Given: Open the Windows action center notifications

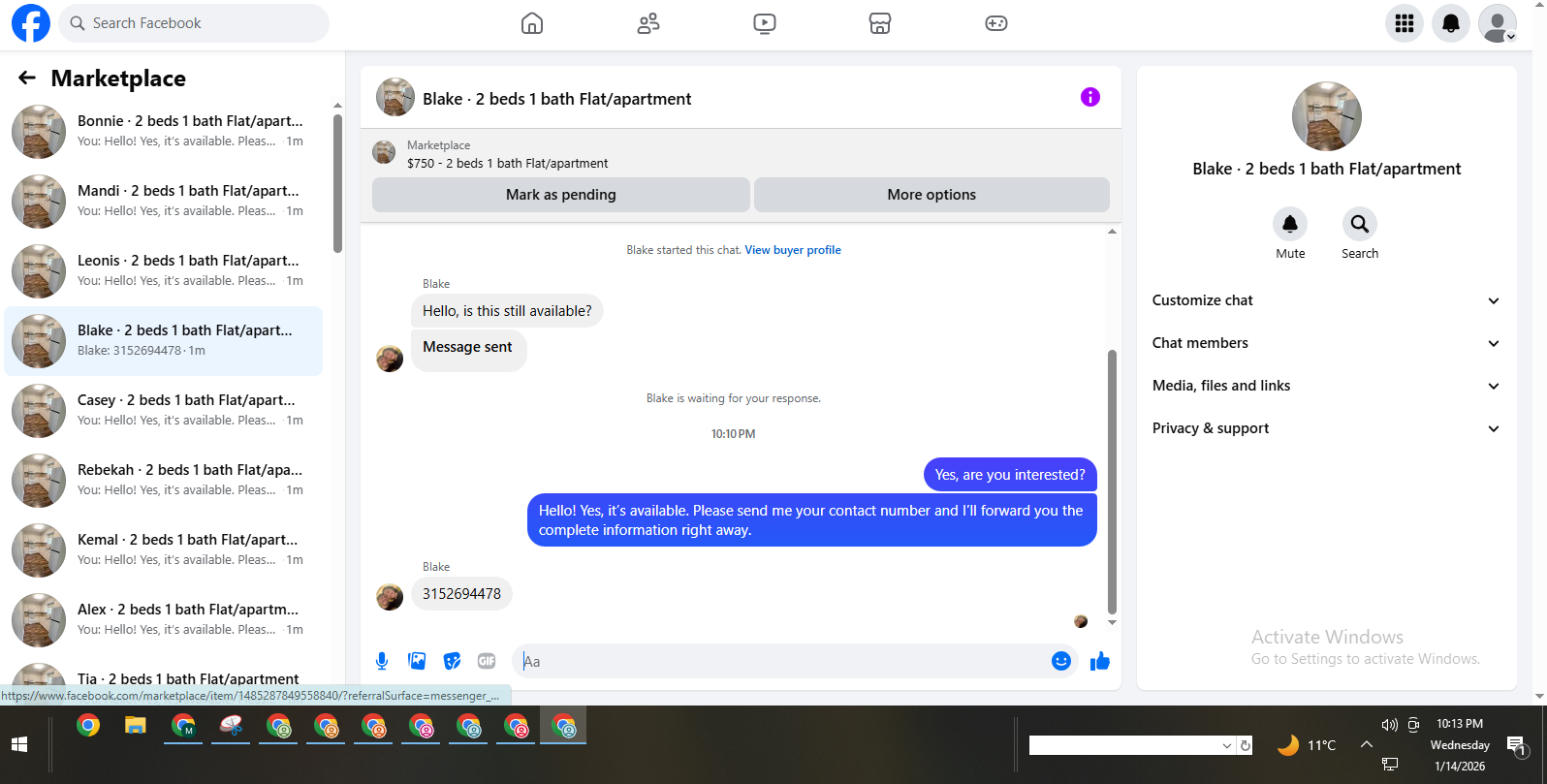Looking at the screenshot, I should (1517, 745).
